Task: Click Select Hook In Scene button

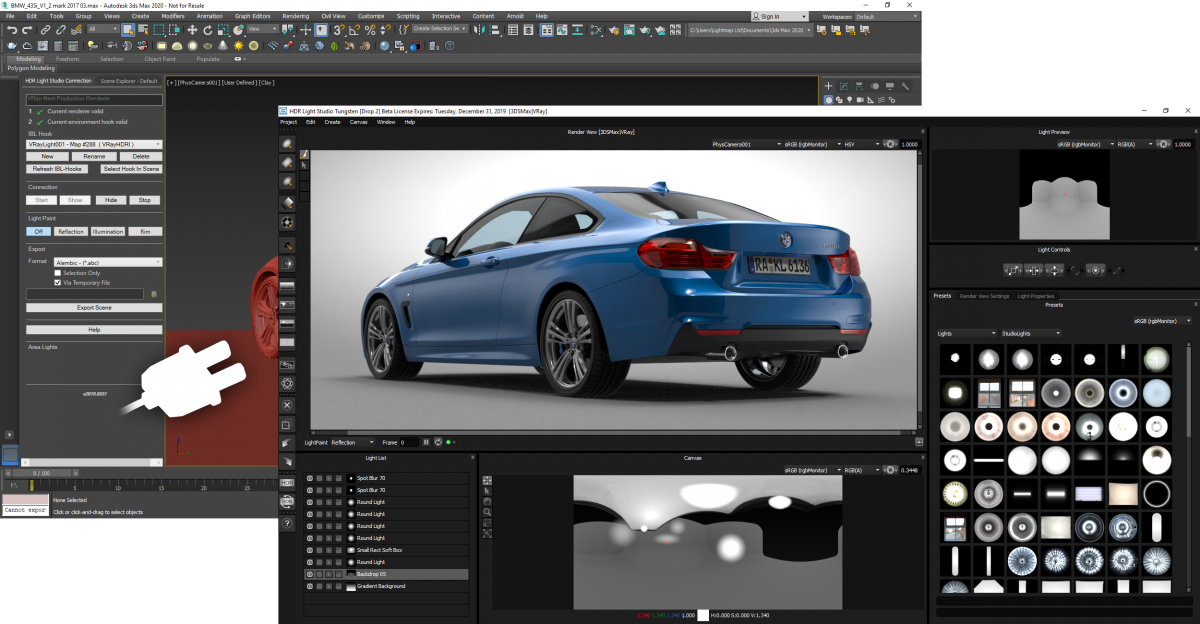Action: point(131,169)
